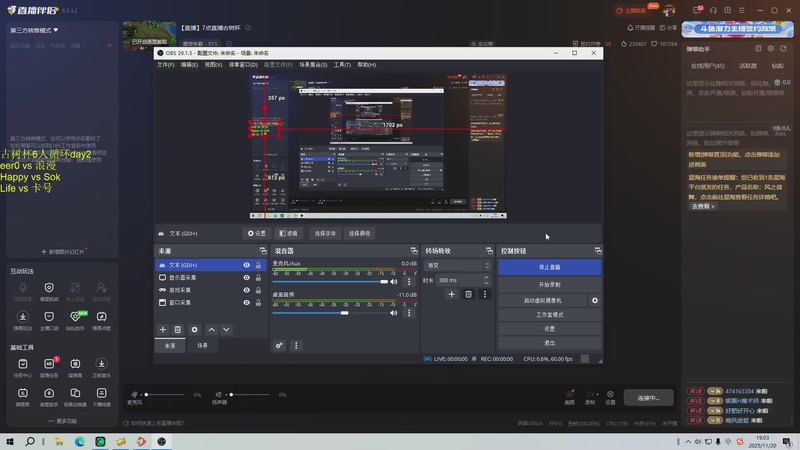Pop out the 控制按钮 dock panel icon
This screenshot has height=450, width=800.
point(598,251)
